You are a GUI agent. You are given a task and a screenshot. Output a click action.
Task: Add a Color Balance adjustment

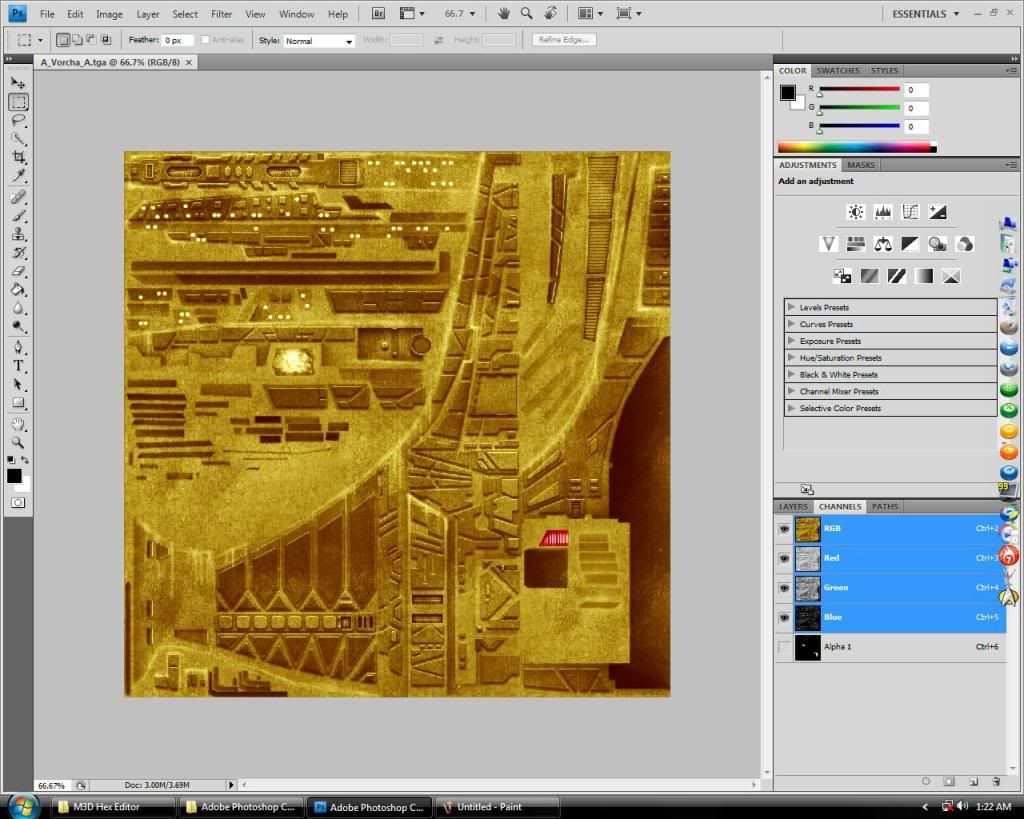pyautogui.click(x=883, y=244)
